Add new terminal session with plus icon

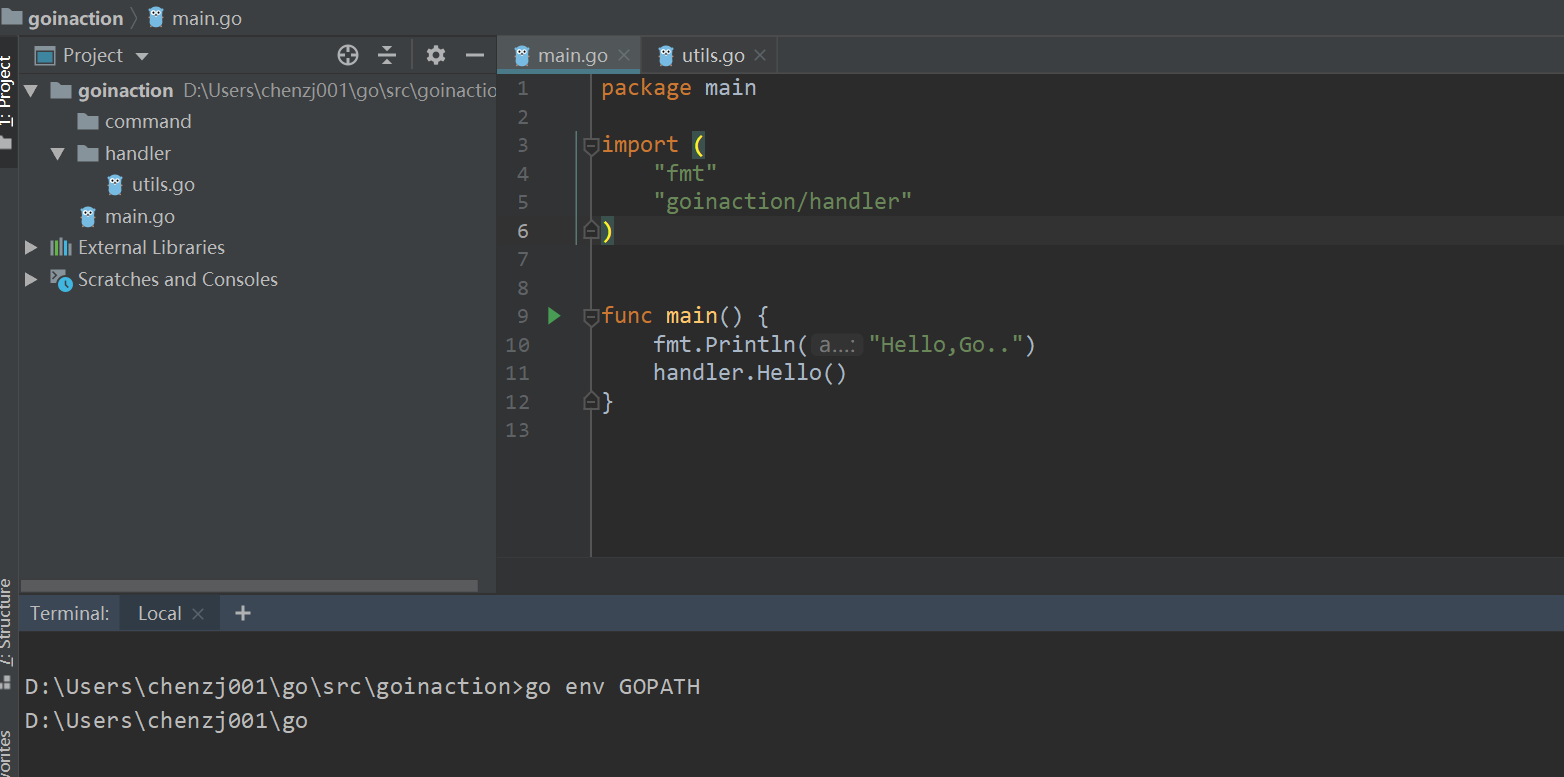tap(242, 613)
